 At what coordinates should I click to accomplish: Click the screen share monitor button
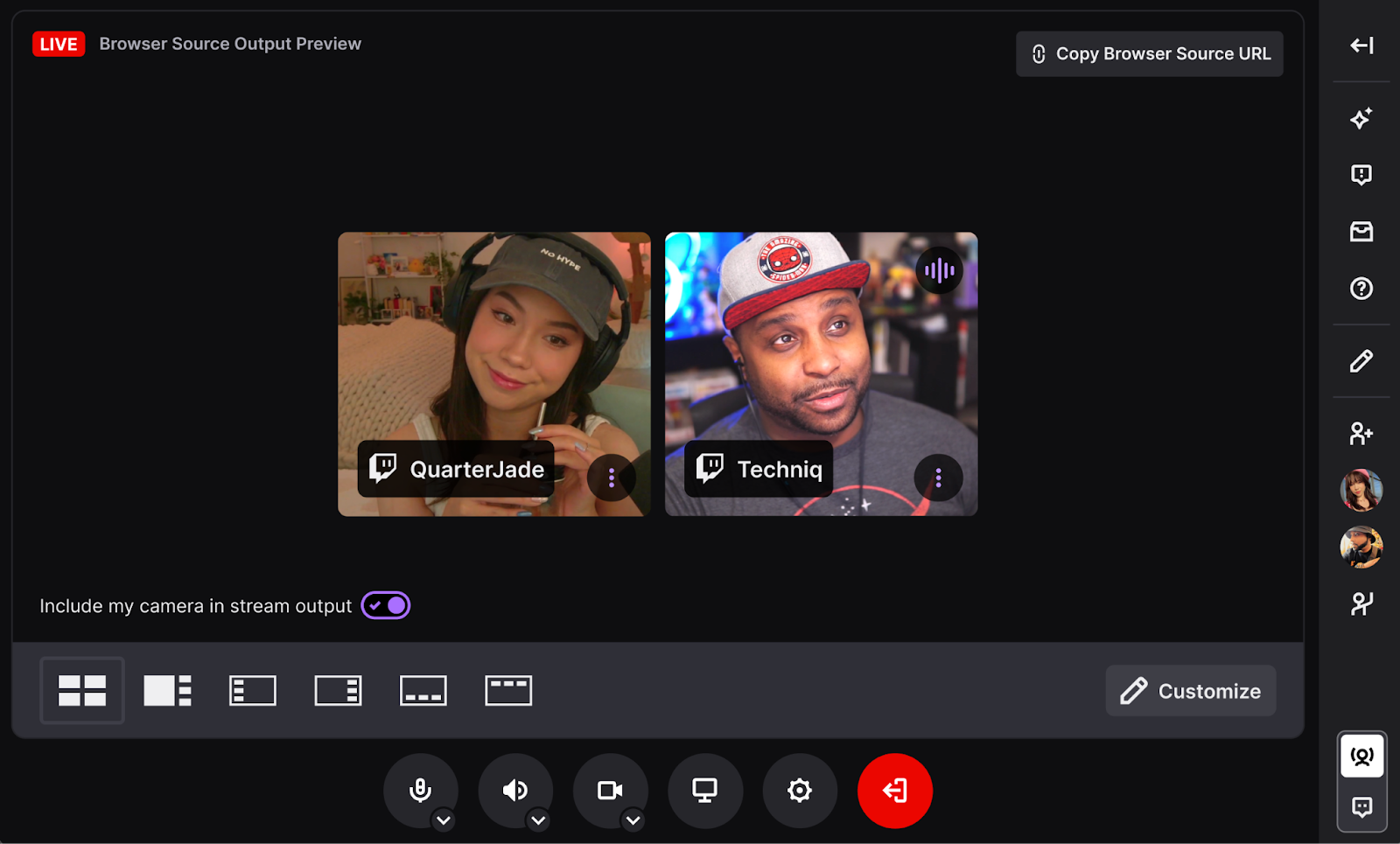click(x=704, y=791)
